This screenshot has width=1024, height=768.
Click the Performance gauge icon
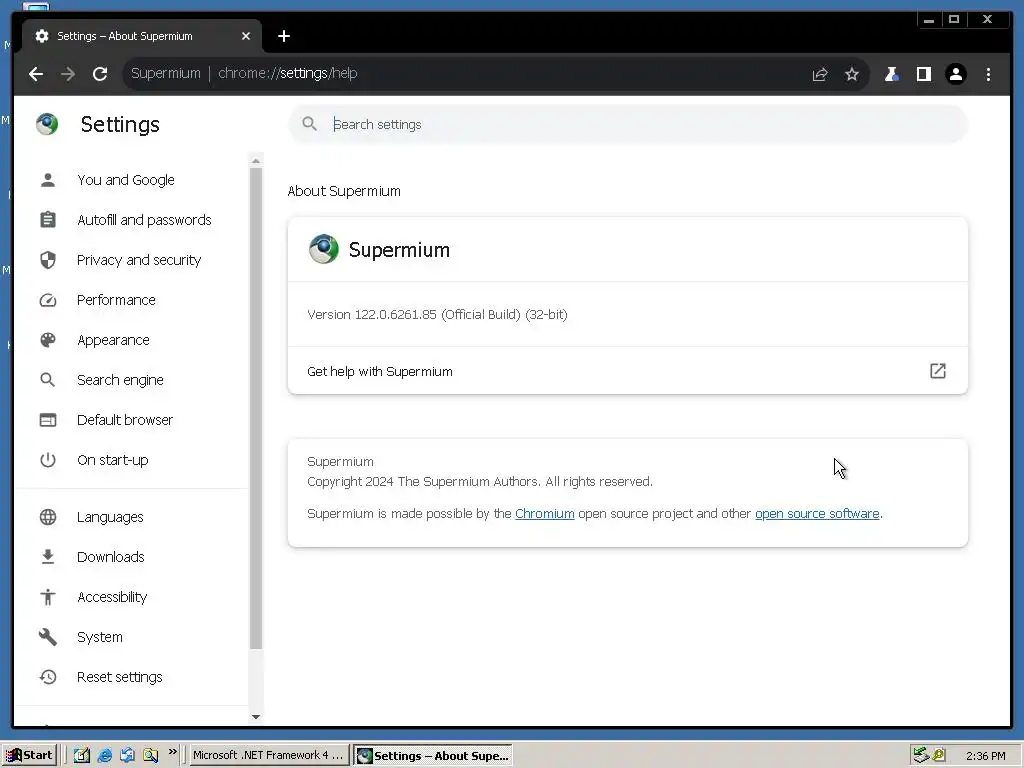click(48, 300)
